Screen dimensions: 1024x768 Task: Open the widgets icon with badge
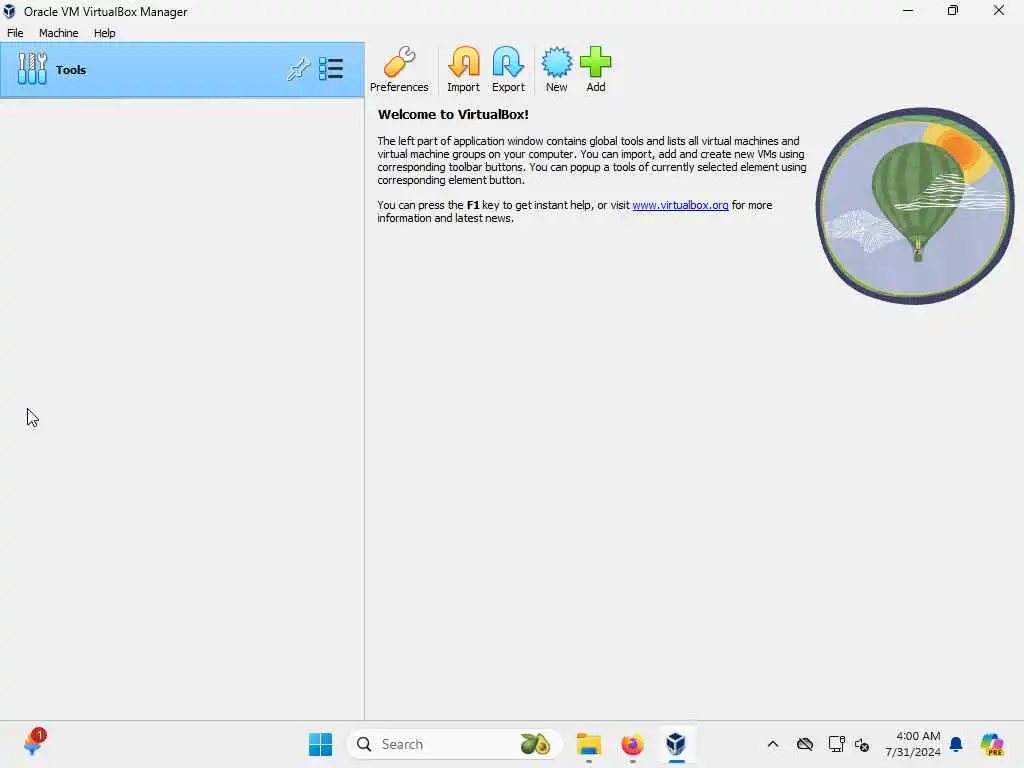click(34, 743)
